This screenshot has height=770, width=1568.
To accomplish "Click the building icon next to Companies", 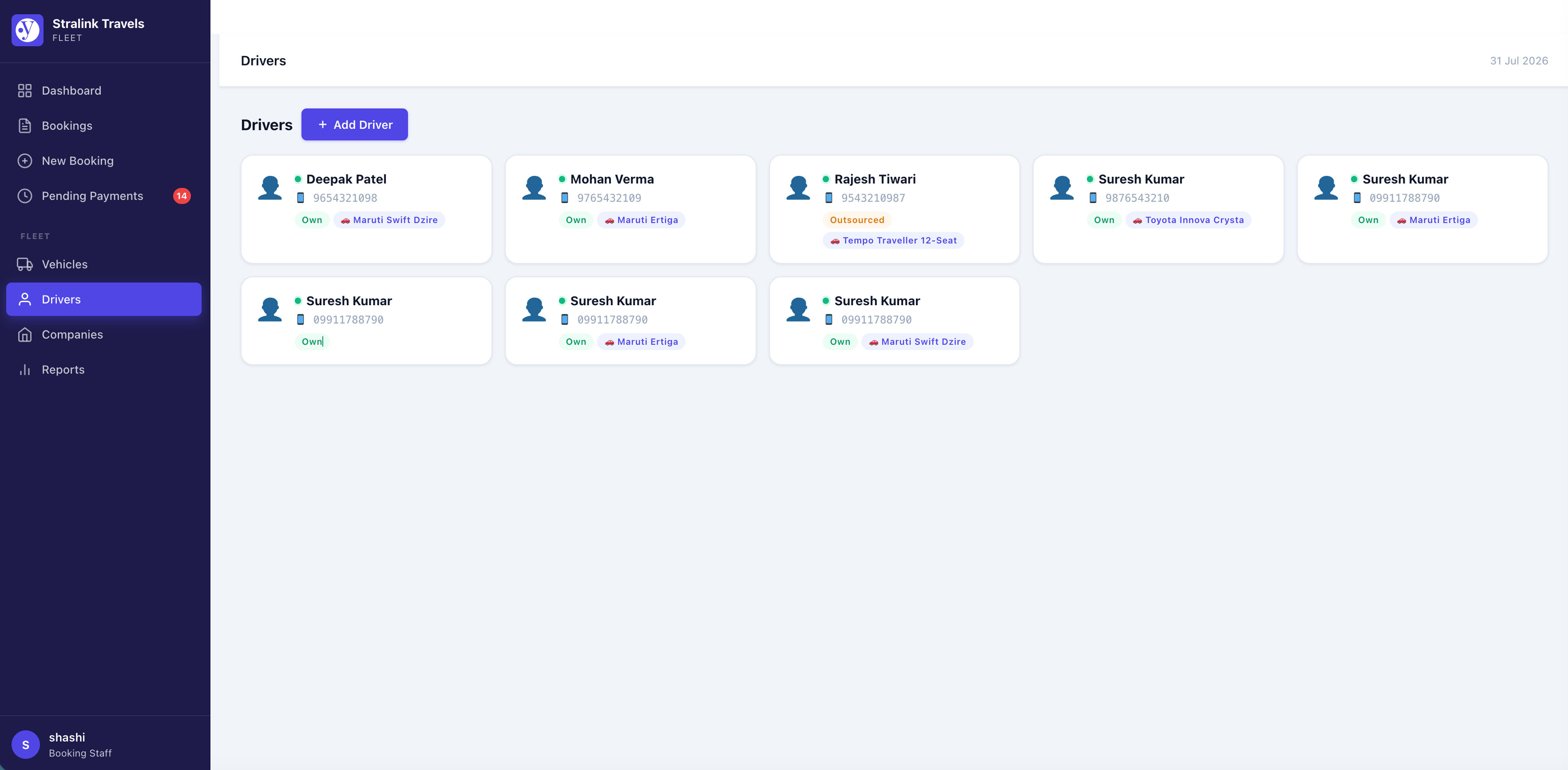I will click(25, 335).
